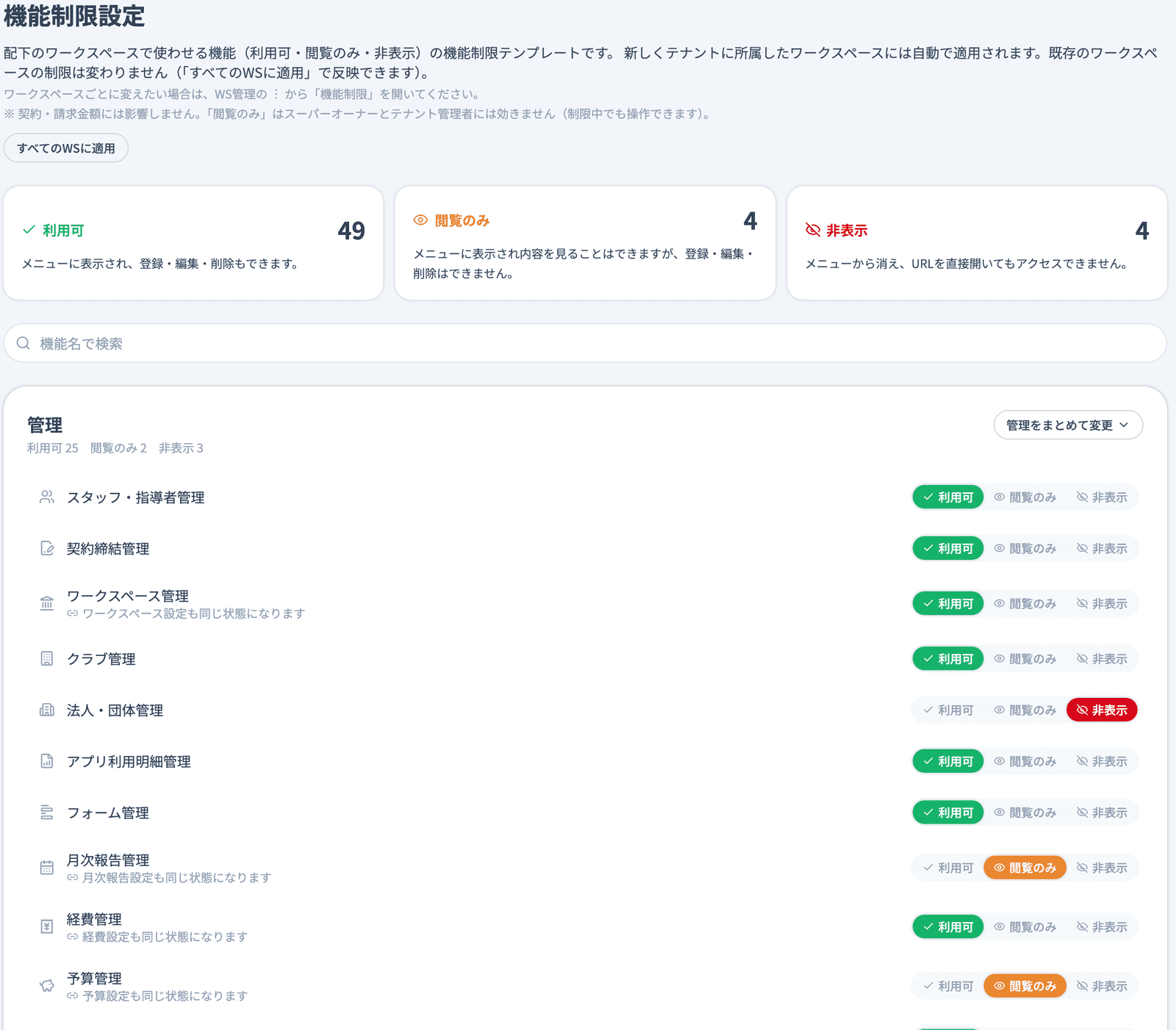Click the 法人・団体管理 row label

(x=115, y=710)
